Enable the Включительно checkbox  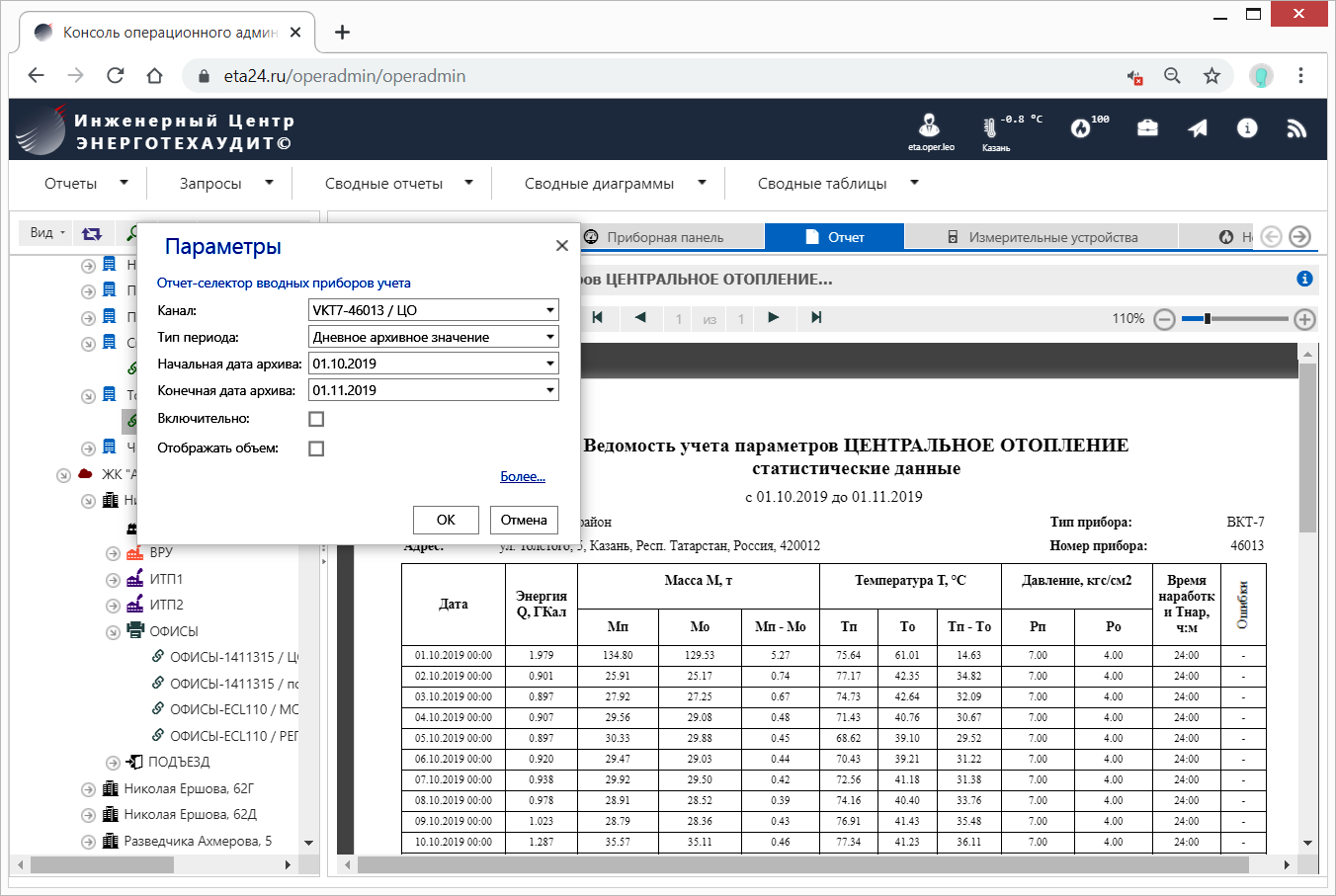316,419
